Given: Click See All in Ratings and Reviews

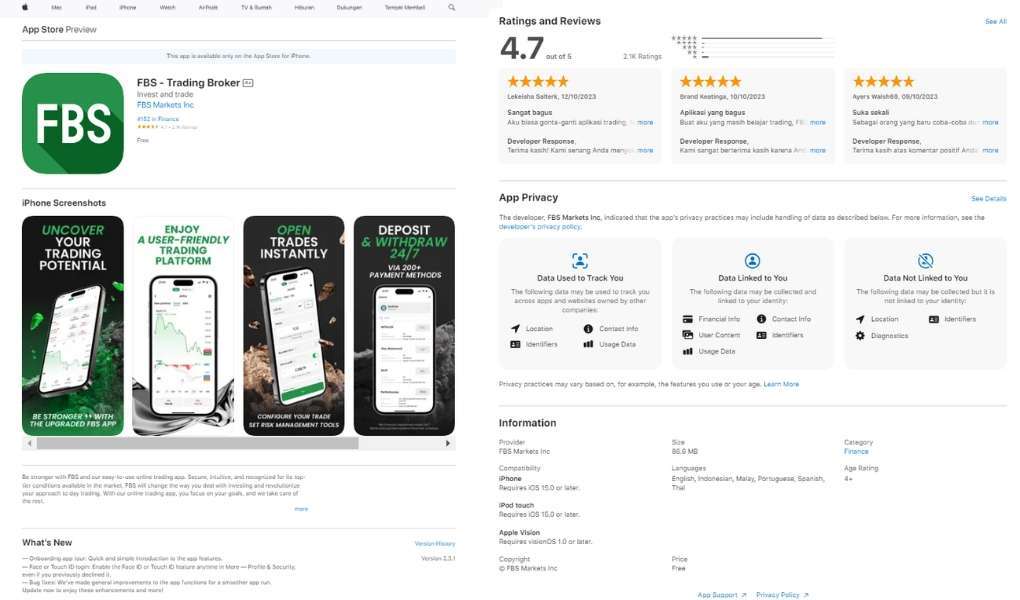Looking at the screenshot, I should click(995, 21).
